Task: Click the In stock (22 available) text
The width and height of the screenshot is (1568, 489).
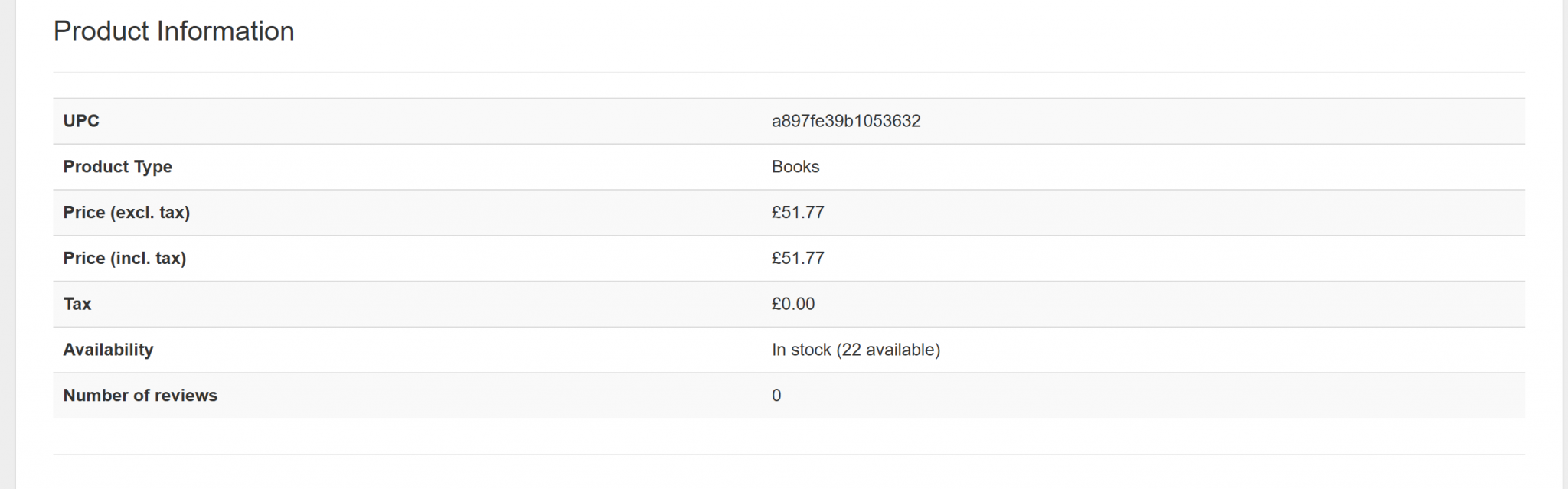Action: click(x=856, y=350)
